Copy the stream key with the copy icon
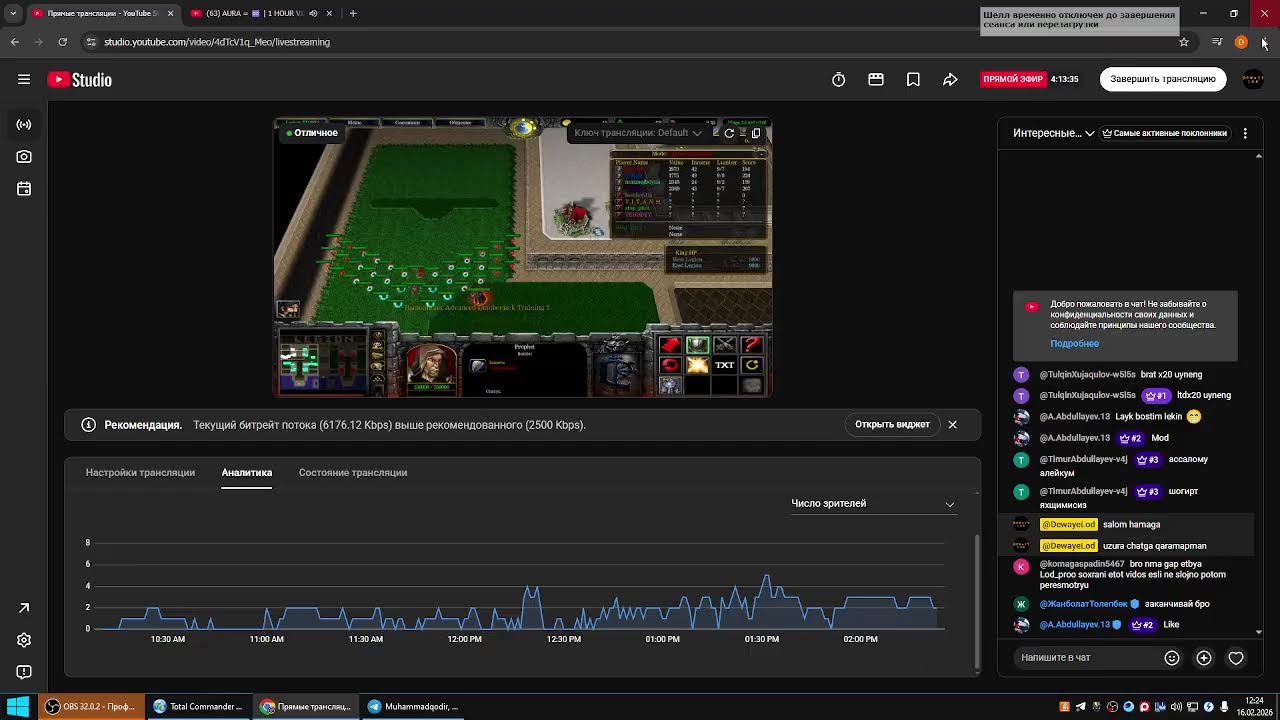This screenshot has height=720, width=1280. (756, 133)
